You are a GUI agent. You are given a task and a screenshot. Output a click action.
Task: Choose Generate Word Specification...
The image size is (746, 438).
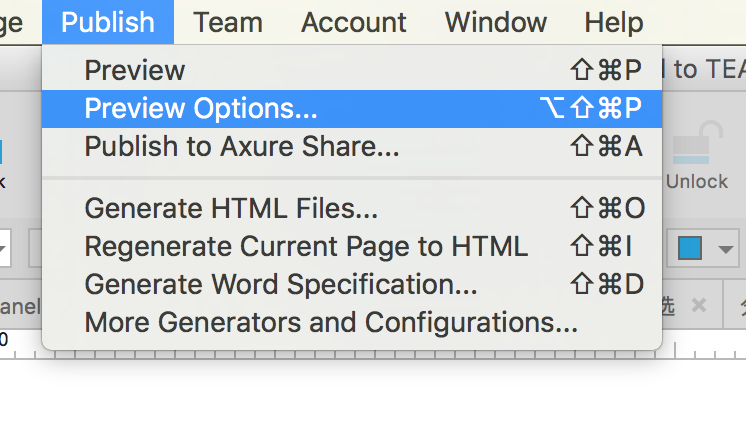[x=352, y=284]
